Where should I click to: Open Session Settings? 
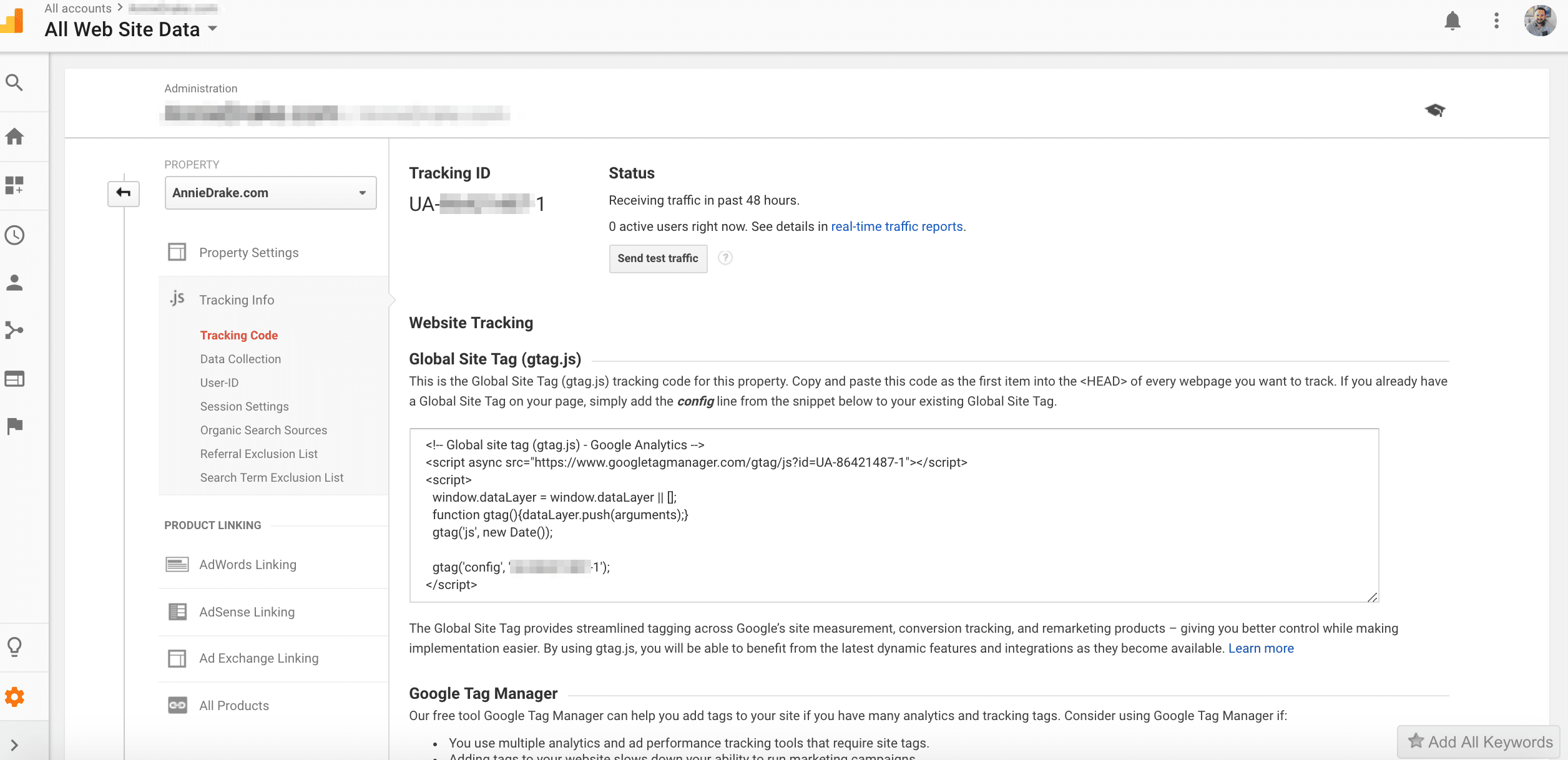tap(244, 406)
